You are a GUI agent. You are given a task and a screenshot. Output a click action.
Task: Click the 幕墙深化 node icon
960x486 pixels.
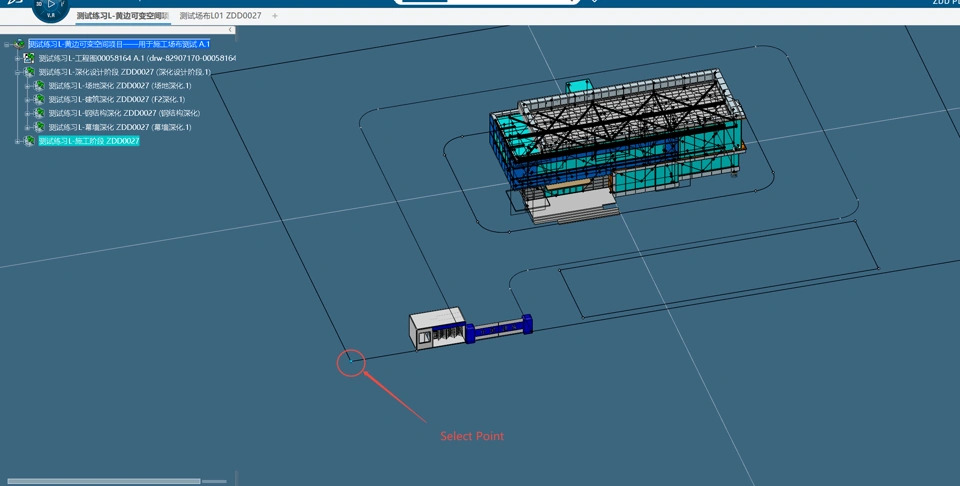point(40,127)
